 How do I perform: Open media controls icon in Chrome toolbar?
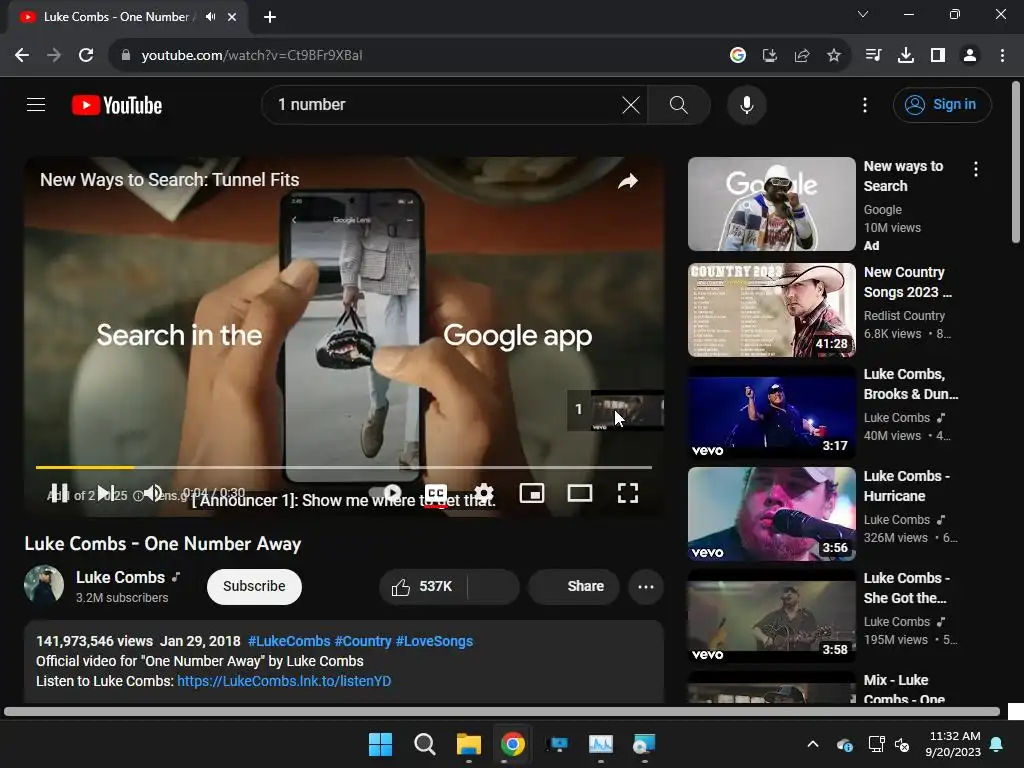tap(874, 56)
